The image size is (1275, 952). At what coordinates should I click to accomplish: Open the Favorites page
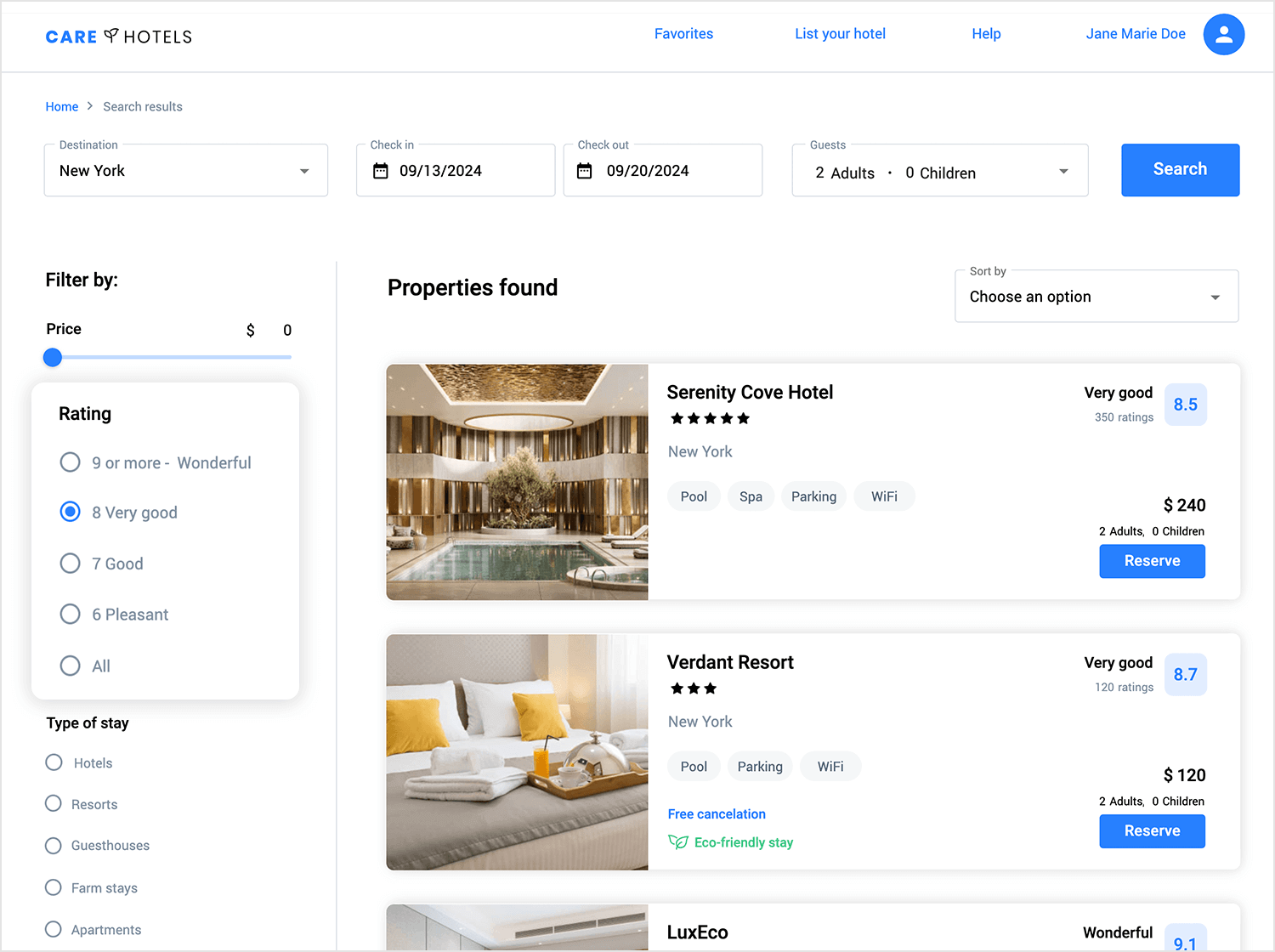click(x=683, y=34)
